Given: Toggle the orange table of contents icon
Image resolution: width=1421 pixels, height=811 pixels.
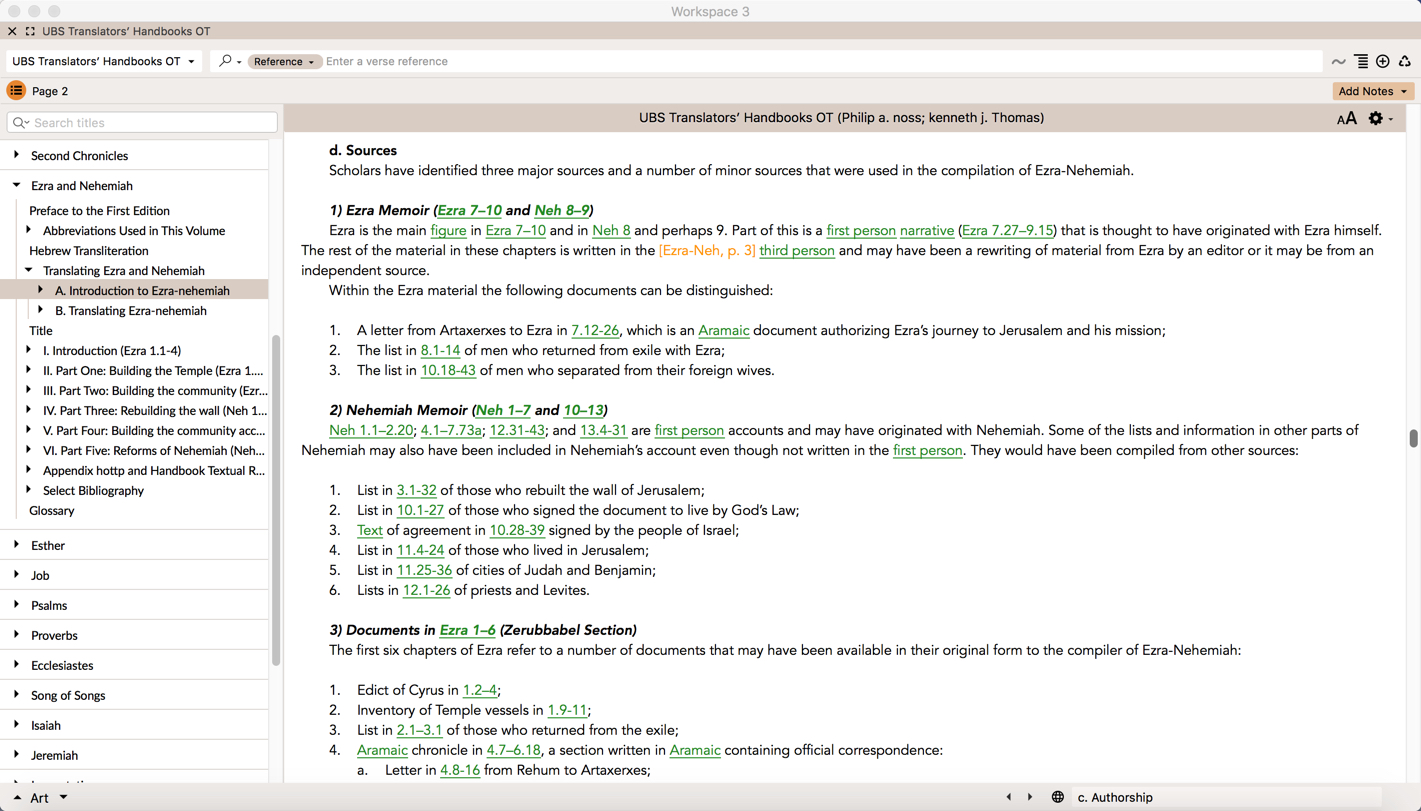Looking at the screenshot, I should 16,91.
